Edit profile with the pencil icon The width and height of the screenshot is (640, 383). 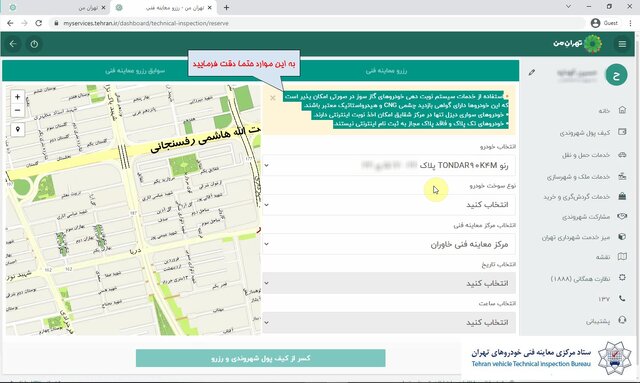[x=531, y=72]
